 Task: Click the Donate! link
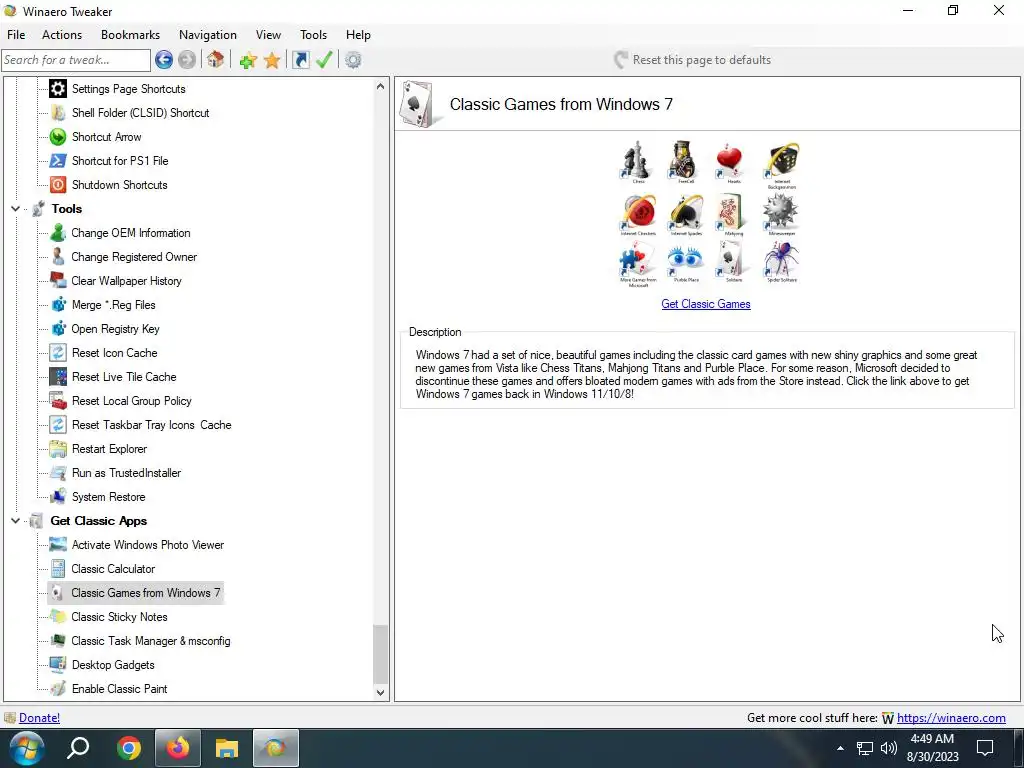pyautogui.click(x=39, y=718)
